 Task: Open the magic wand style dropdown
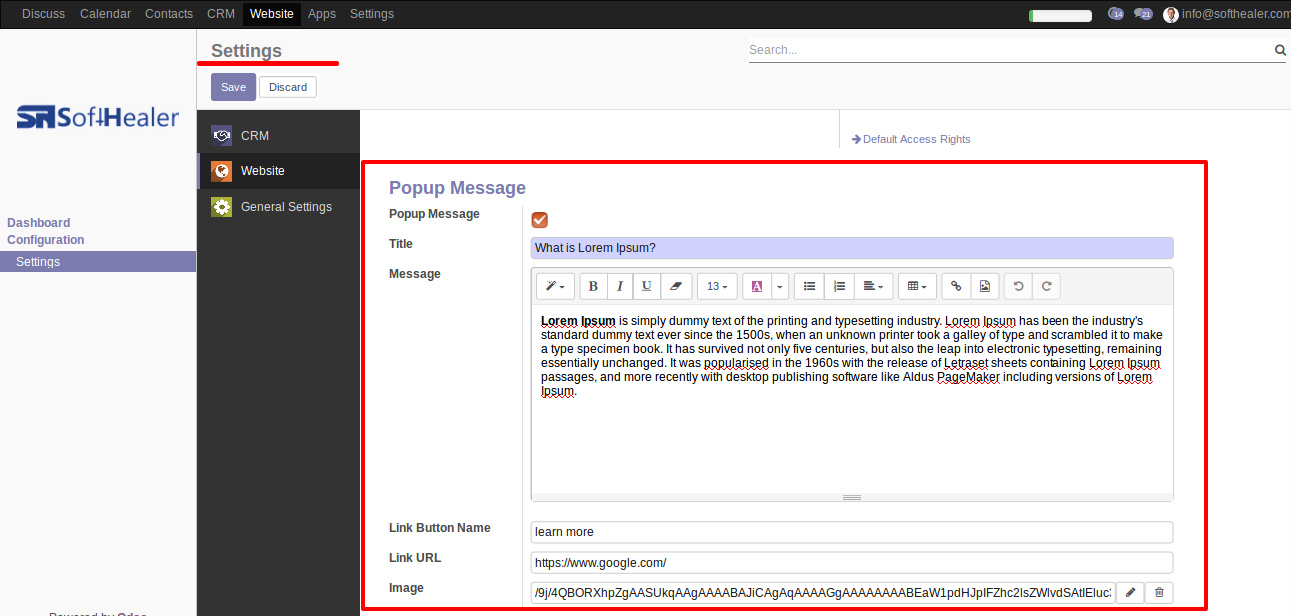[x=555, y=286]
